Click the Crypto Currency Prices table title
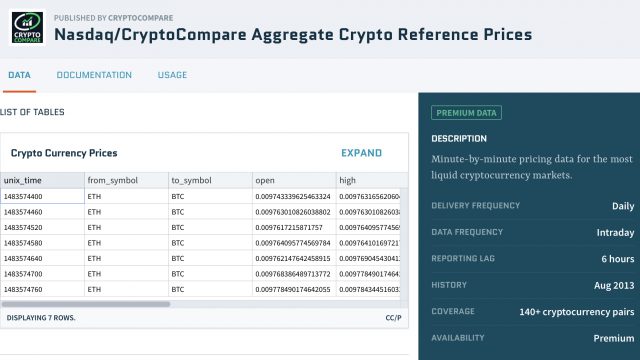The width and height of the screenshot is (640, 360). point(64,153)
